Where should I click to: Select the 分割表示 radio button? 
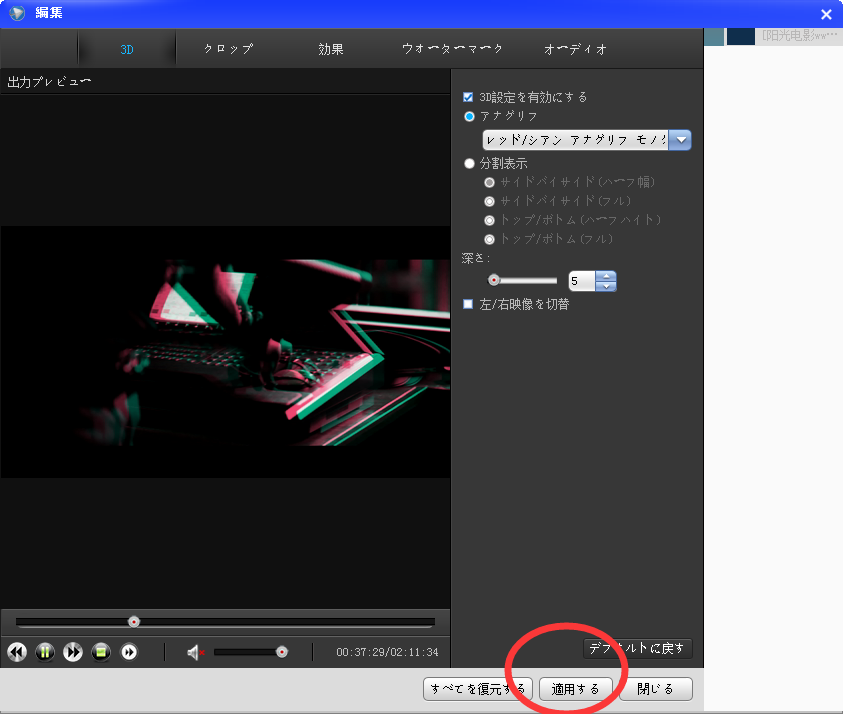(x=469, y=163)
